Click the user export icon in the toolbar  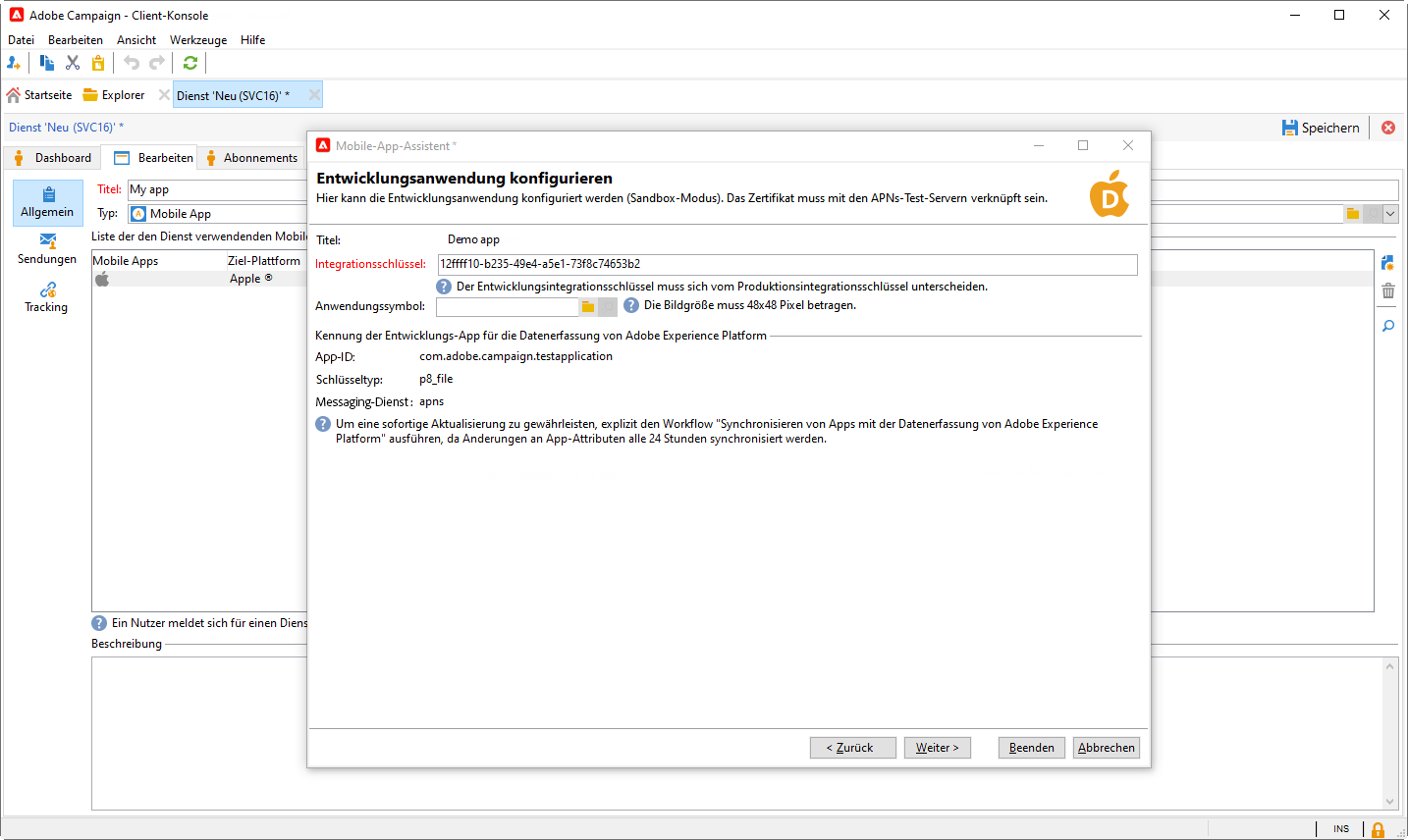coord(14,63)
